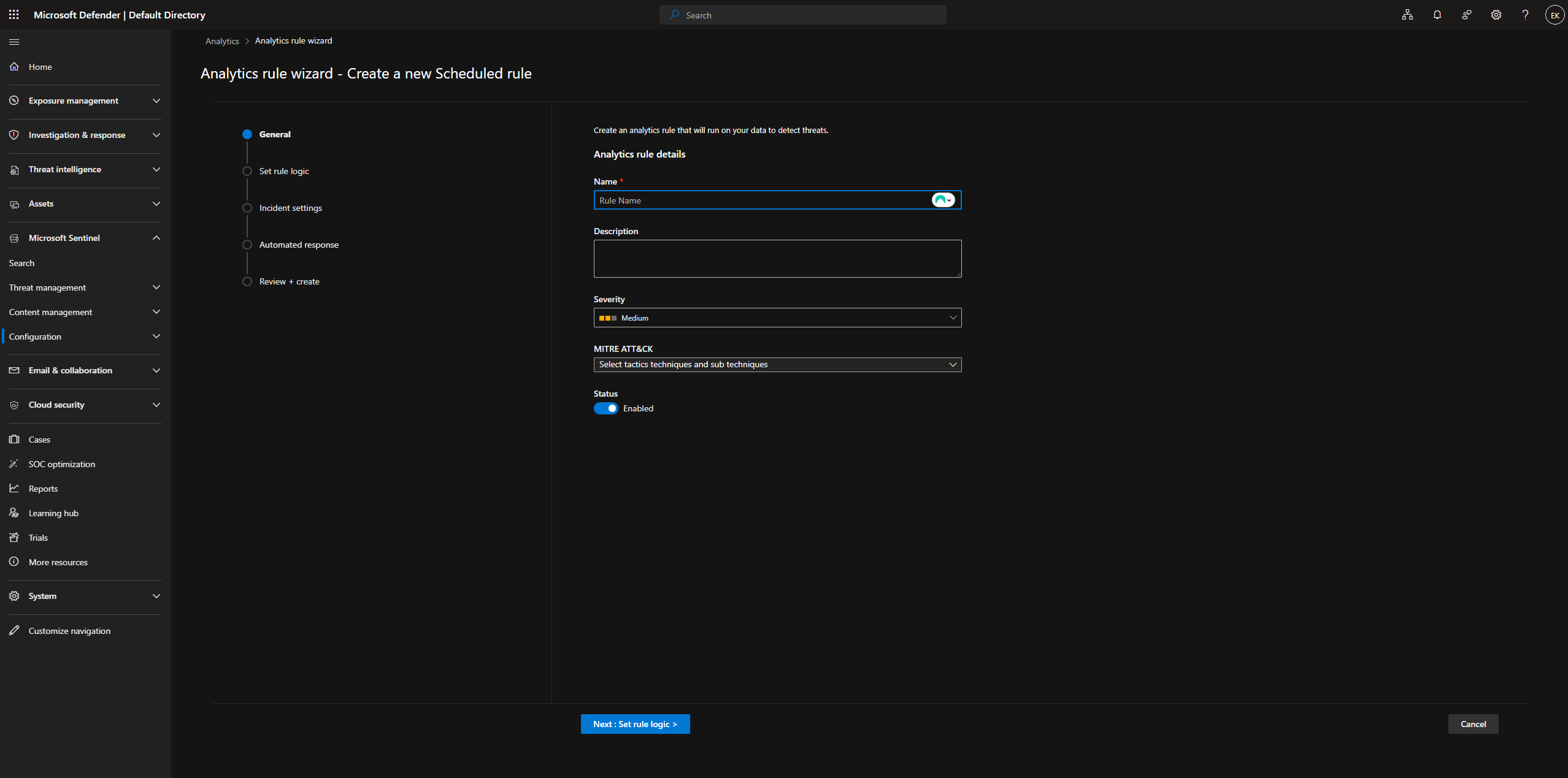Screen dimensions: 1568x778
Task: Click into the Description text area
Action: pos(777,259)
